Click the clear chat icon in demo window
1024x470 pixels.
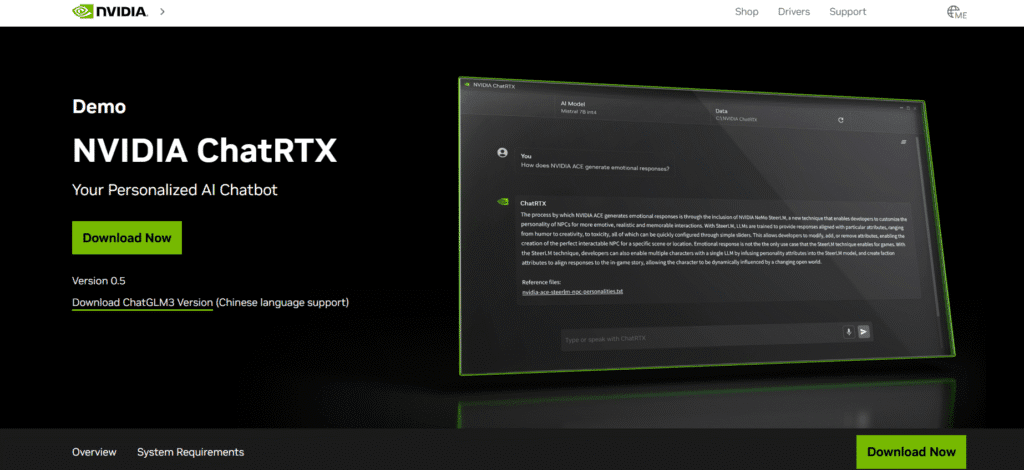coord(904,142)
